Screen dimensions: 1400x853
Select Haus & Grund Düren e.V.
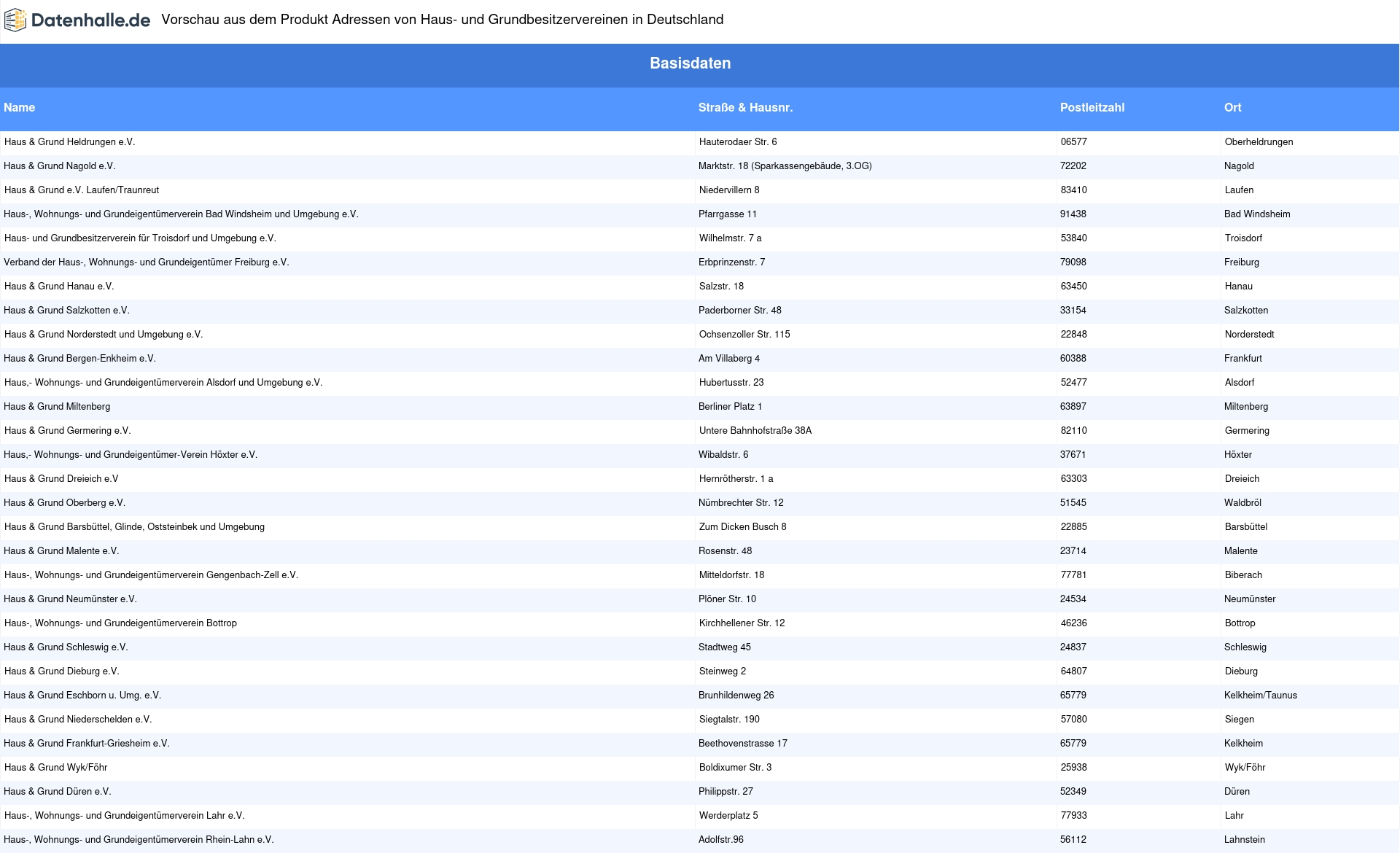pos(58,792)
